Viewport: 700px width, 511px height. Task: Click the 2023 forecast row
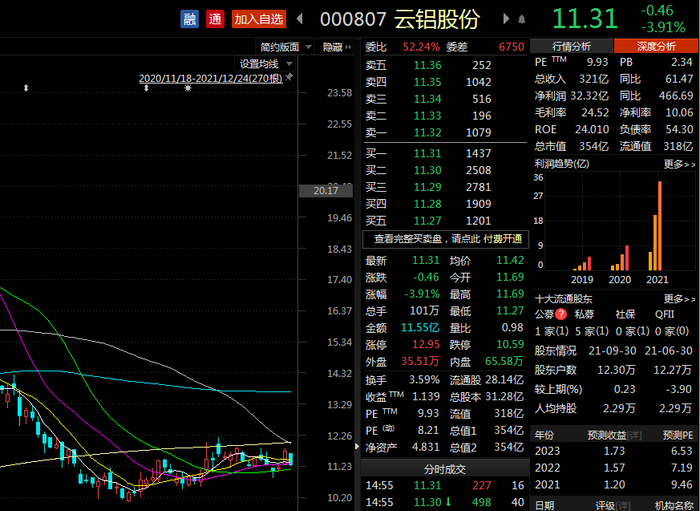[614, 451]
